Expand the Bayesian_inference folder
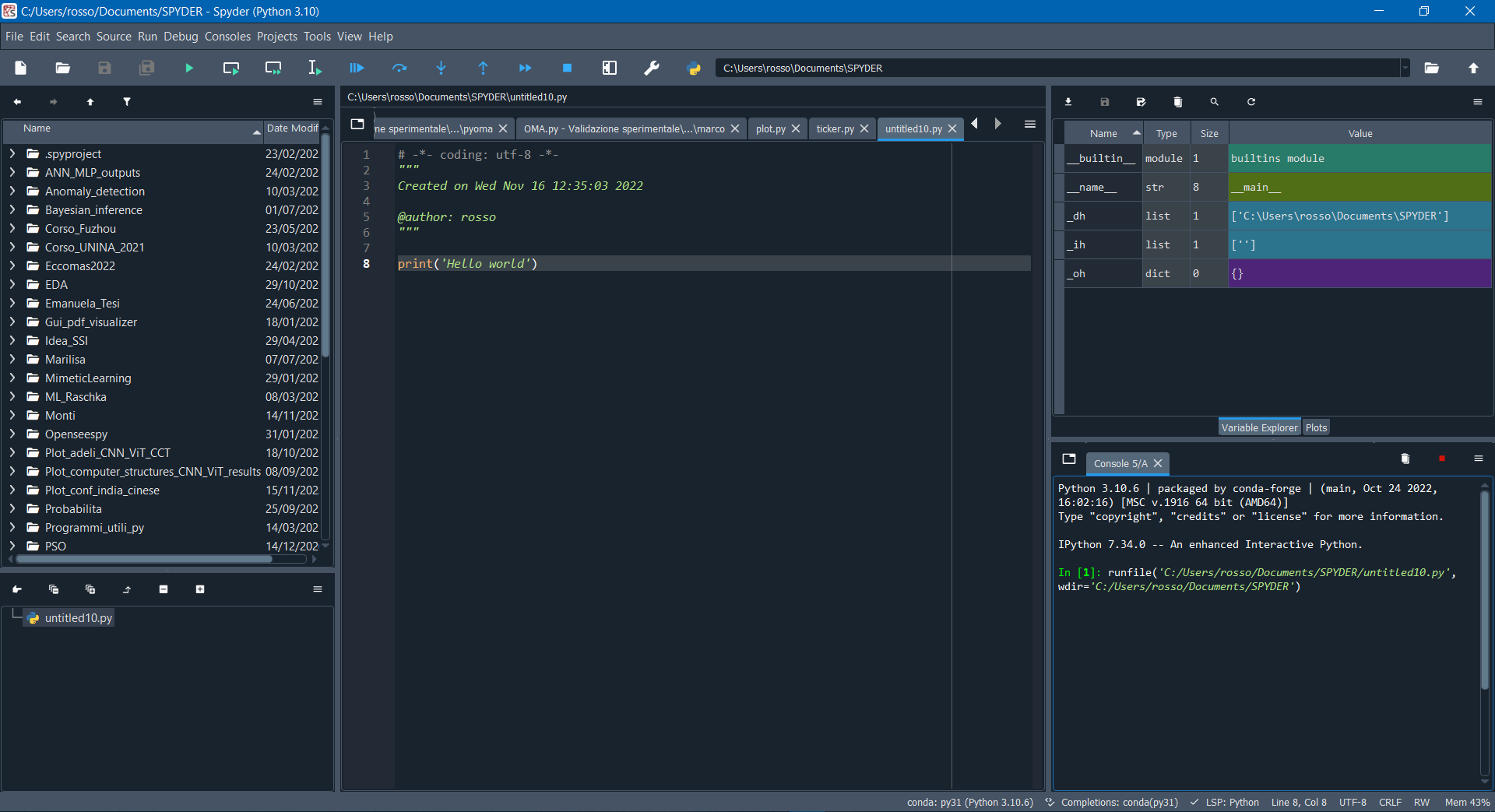 [12, 210]
